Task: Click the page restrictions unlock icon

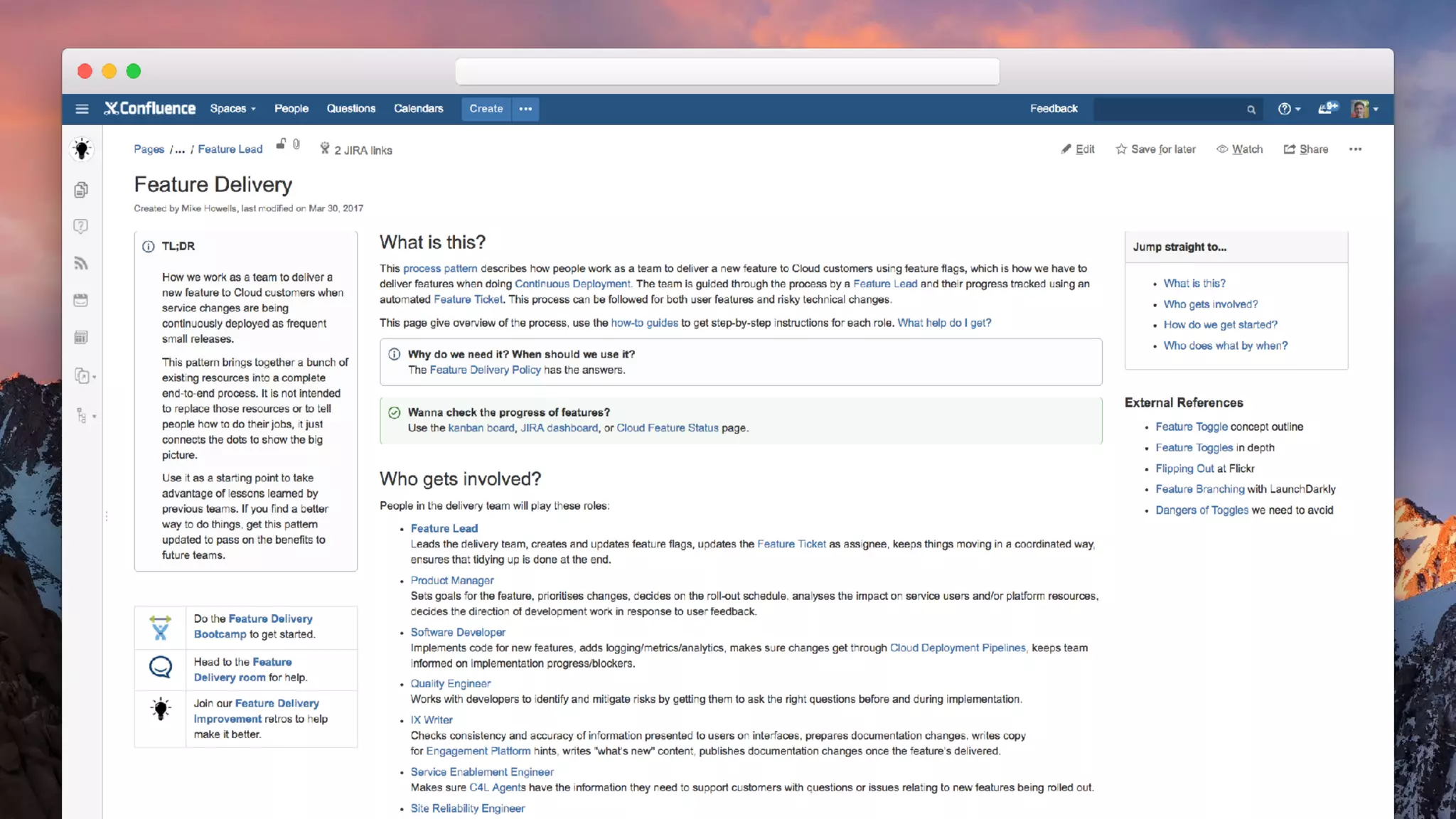Action: 281,144
